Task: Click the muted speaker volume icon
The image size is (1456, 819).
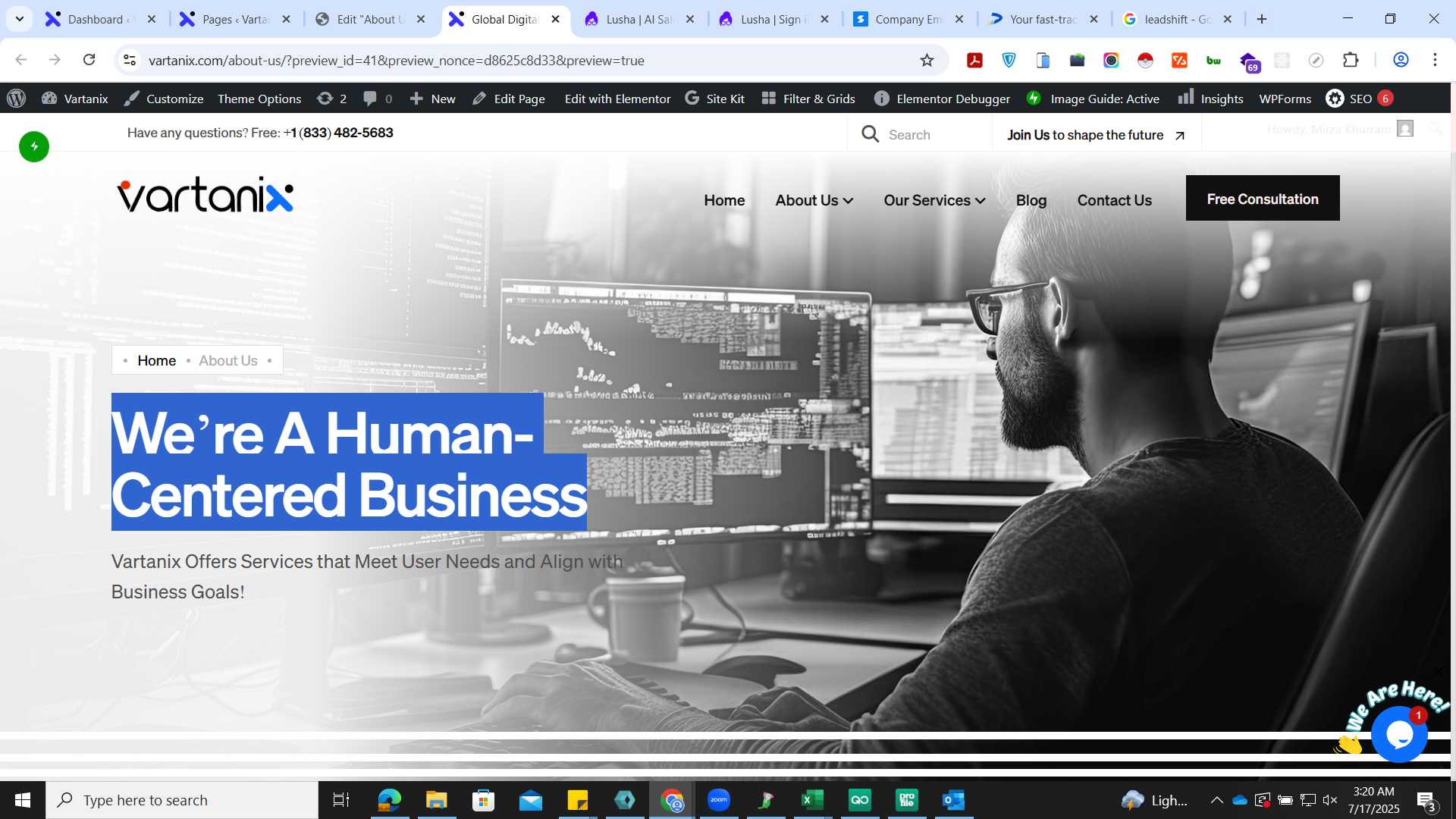Action: click(1330, 800)
